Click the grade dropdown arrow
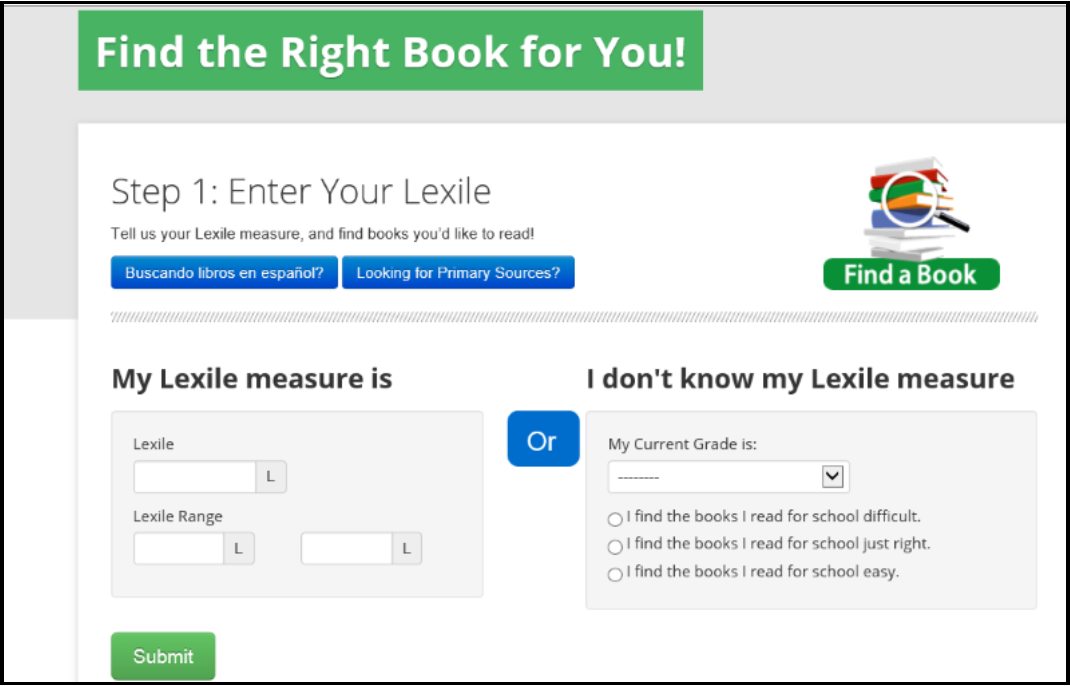The width and height of the screenshot is (1070, 686). [x=832, y=477]
